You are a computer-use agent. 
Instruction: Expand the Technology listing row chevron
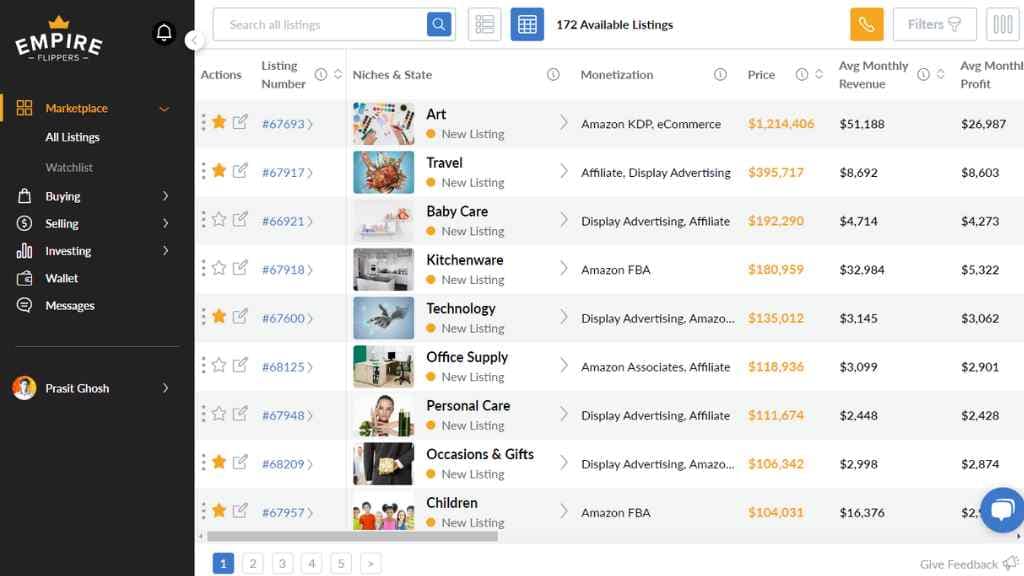click(x=564, y=318)
